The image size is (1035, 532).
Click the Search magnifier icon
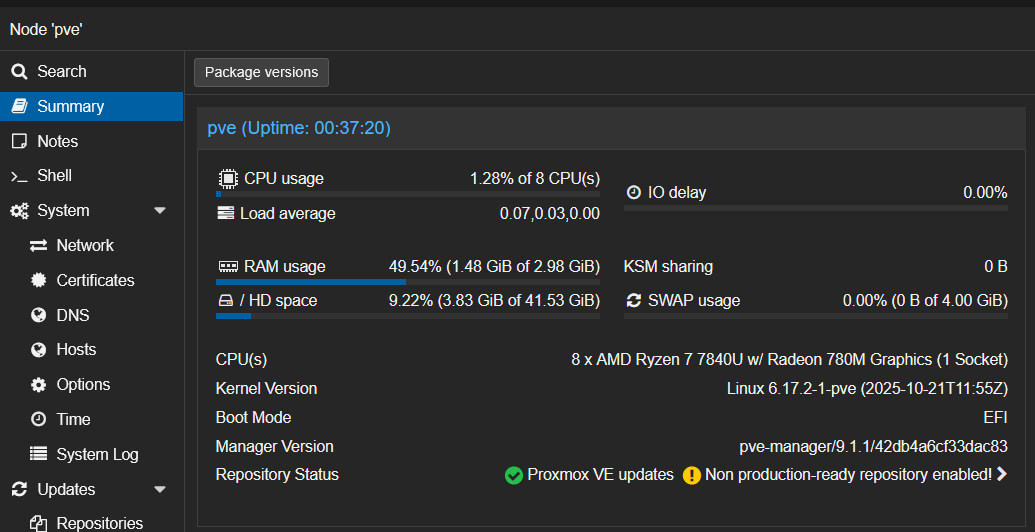(20, 71)
